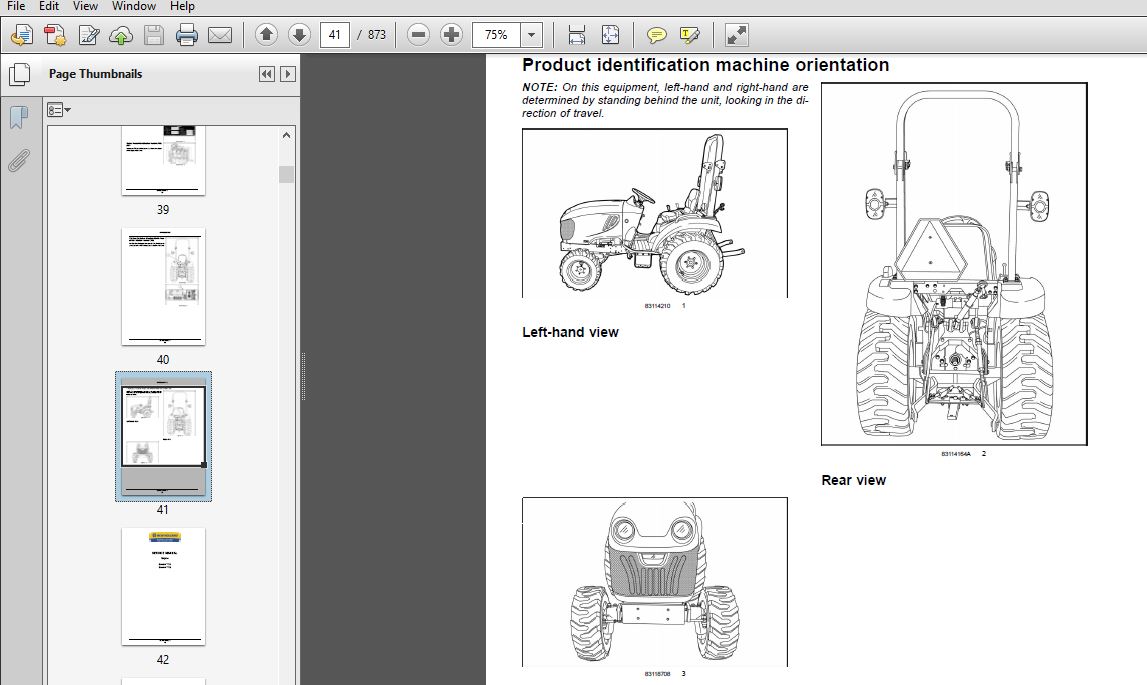The width and height of the screenshot is (1147, 685).
Task: Open the Edit menu
Action: tap(49, 6)
